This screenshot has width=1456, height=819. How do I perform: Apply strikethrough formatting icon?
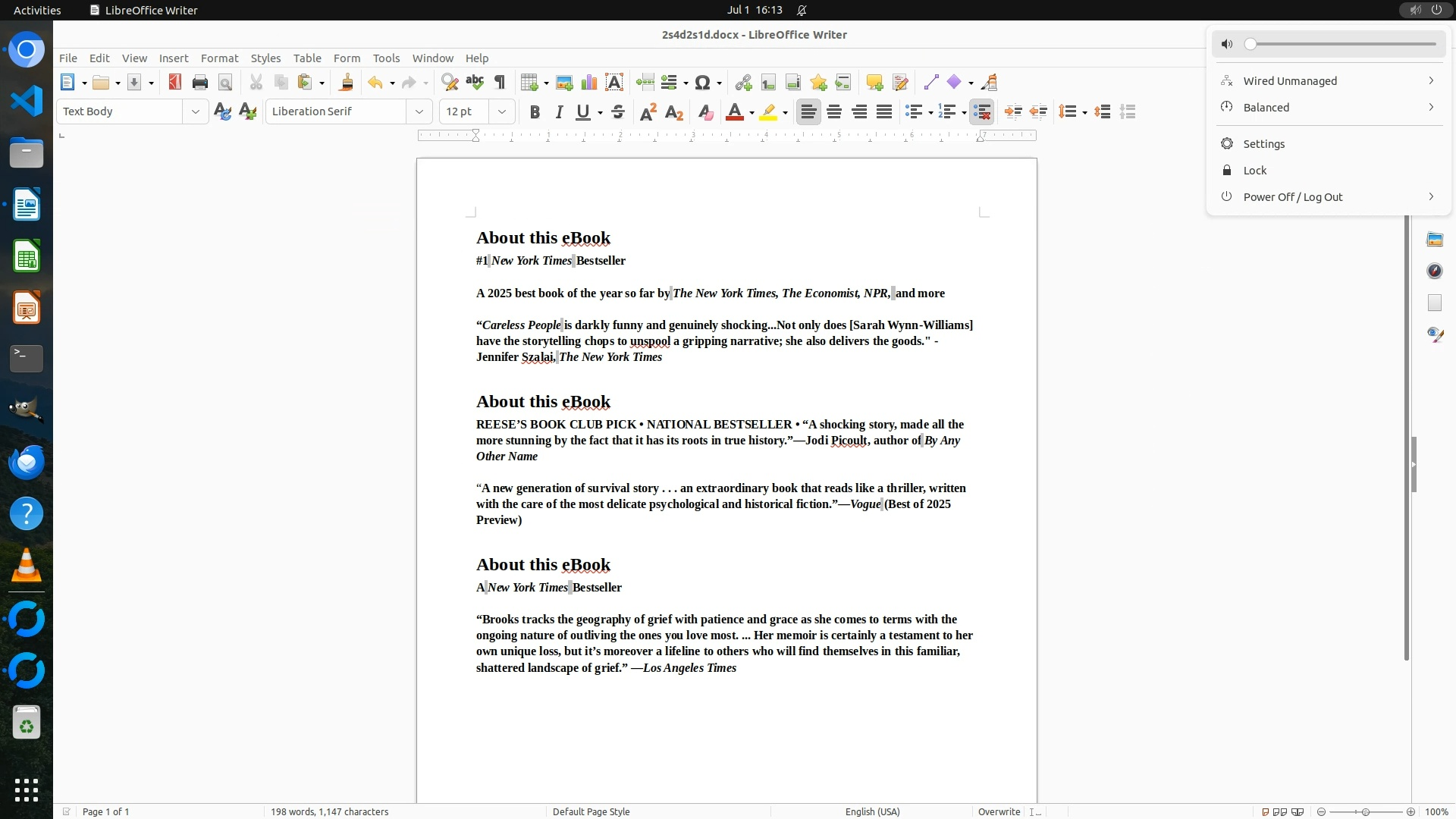pos(618,112)
